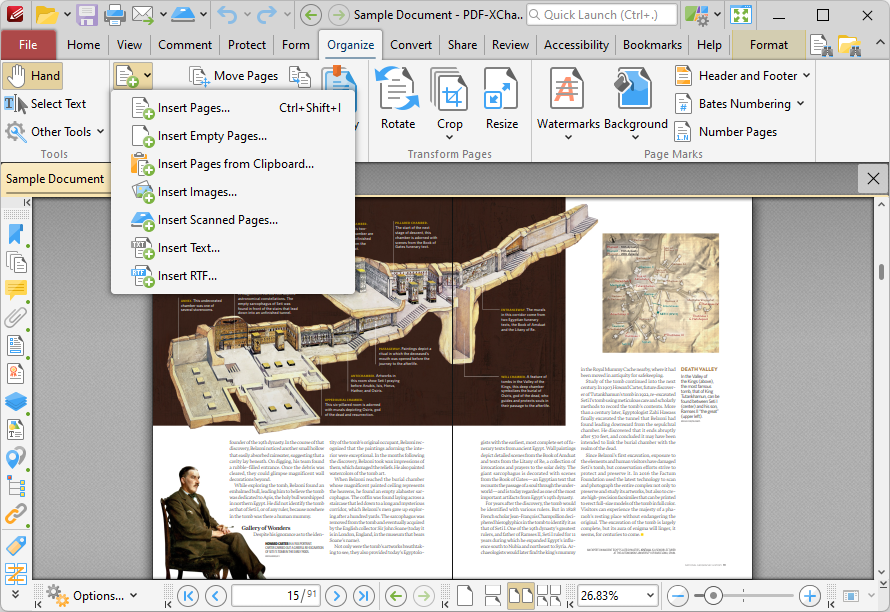Click the Find binoculars icon
Viewport: 890px width, 612px height.
[x=821, y=45]
